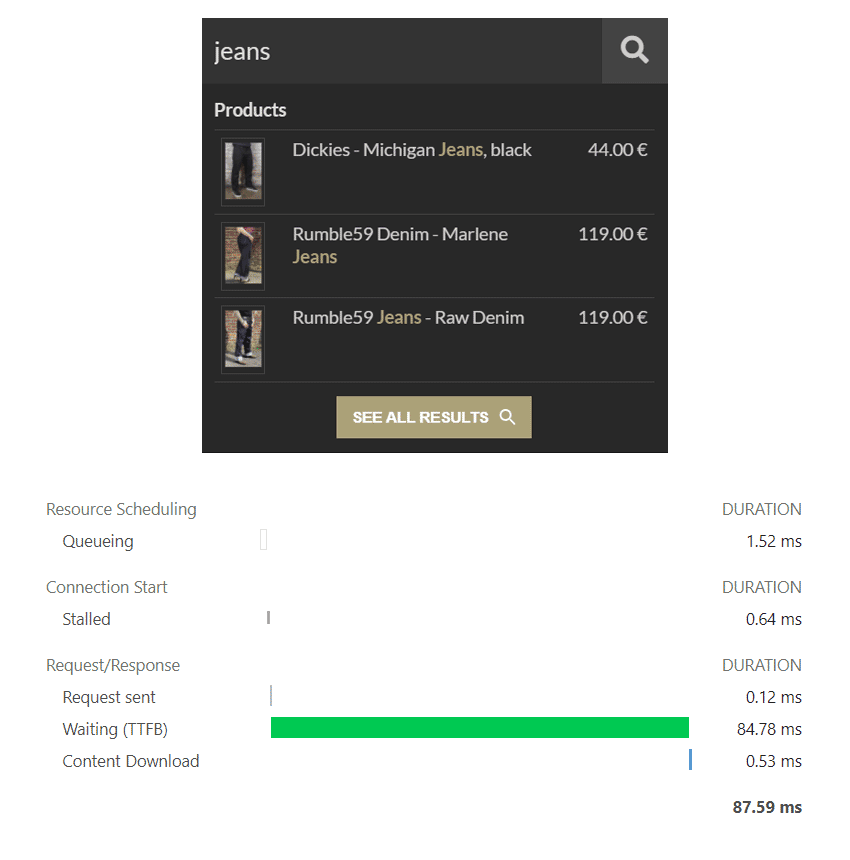Image resolution: width=850 pixels, height=860 pixels.
Task: Click the SEE ALL RESULTS button
Action: [434, 417]
